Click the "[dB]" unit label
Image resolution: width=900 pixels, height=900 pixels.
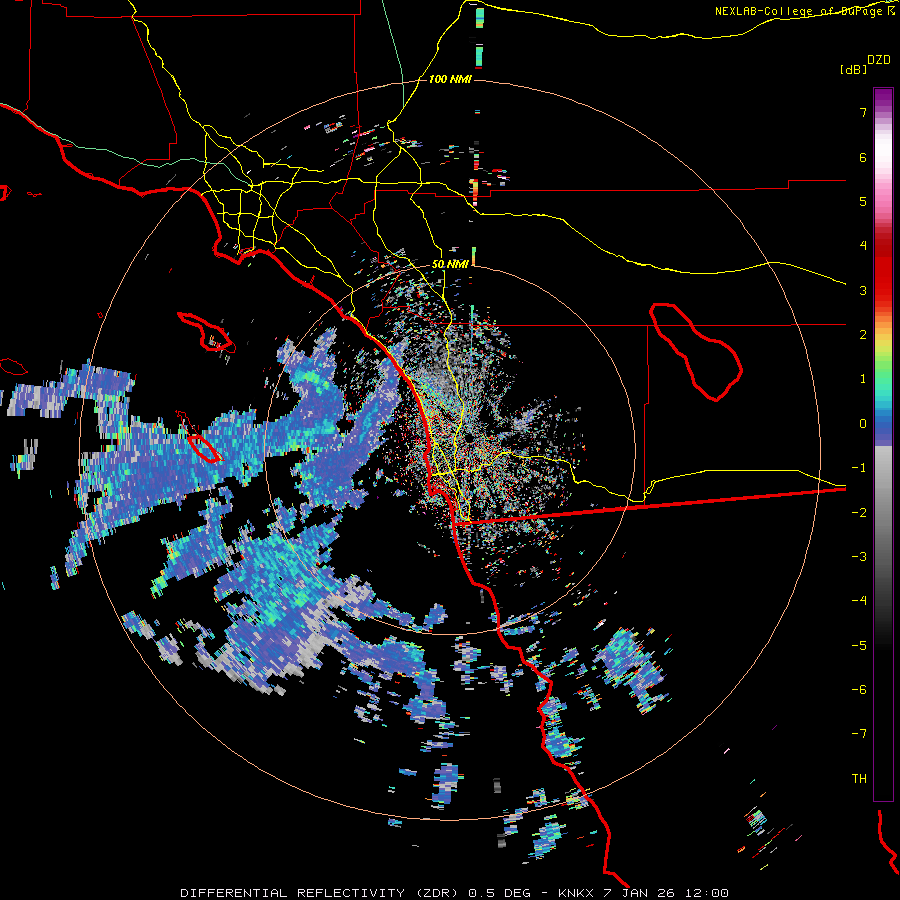854,69
